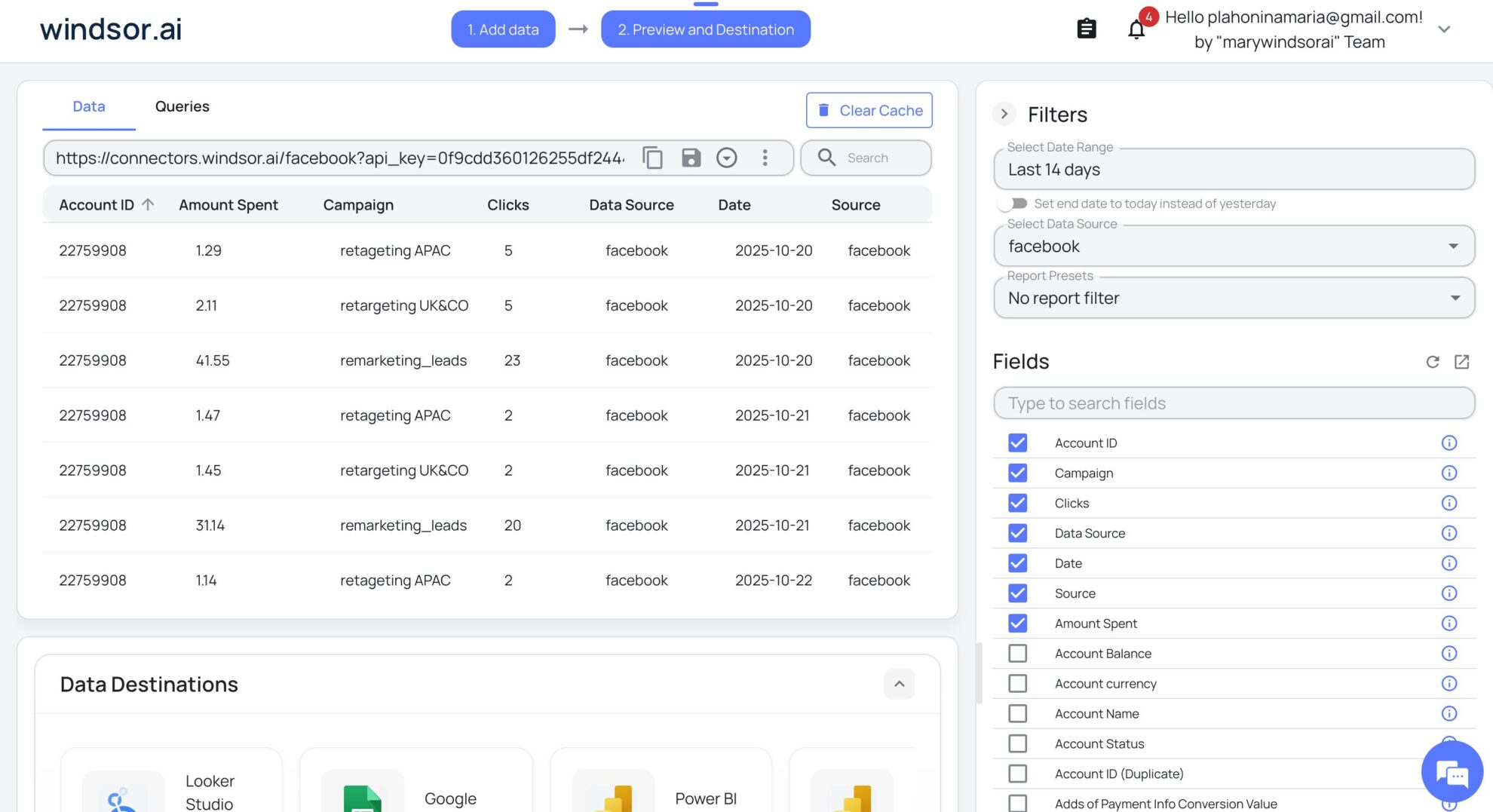Click the Google Sheets destination icon
This screenshot has height=812, width=1493.
362,798
